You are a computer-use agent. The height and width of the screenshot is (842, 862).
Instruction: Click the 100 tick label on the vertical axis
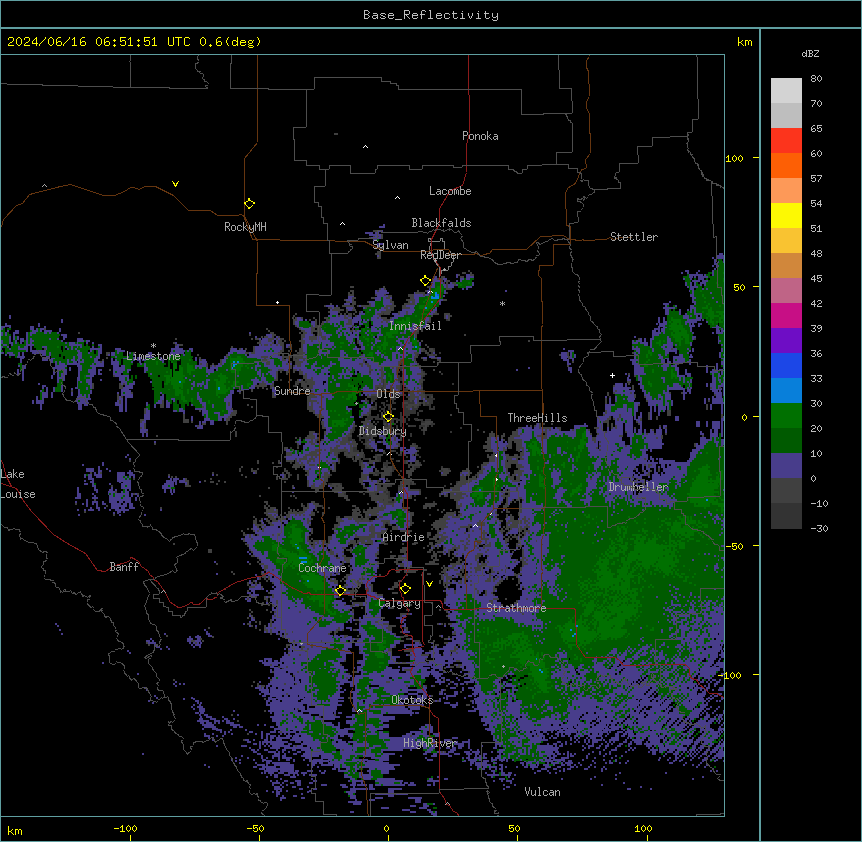[x=734, y=158]
